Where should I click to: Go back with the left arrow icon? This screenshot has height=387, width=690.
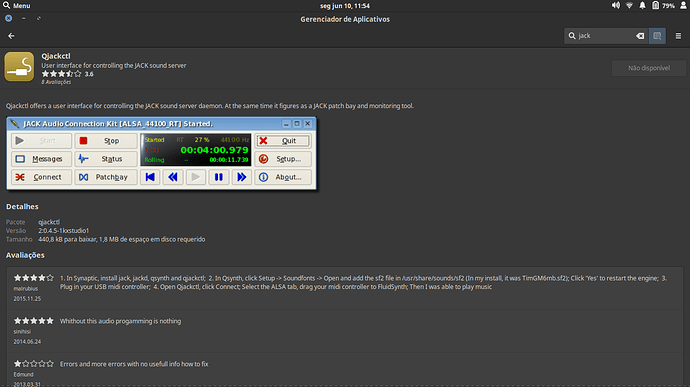[11, 36]
